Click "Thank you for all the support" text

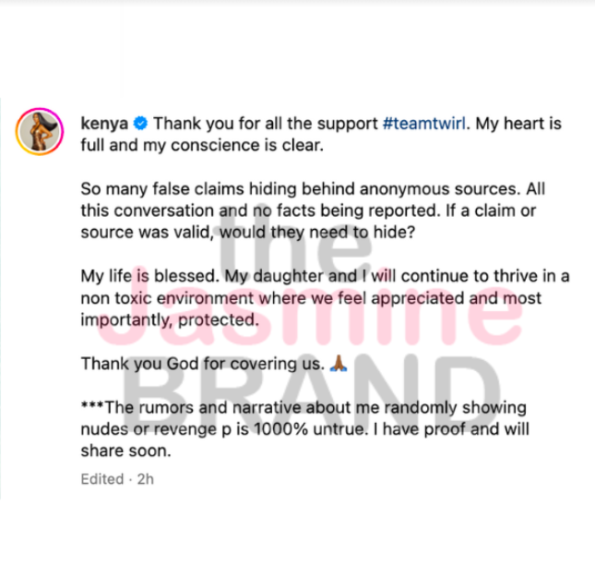point(266,124)
